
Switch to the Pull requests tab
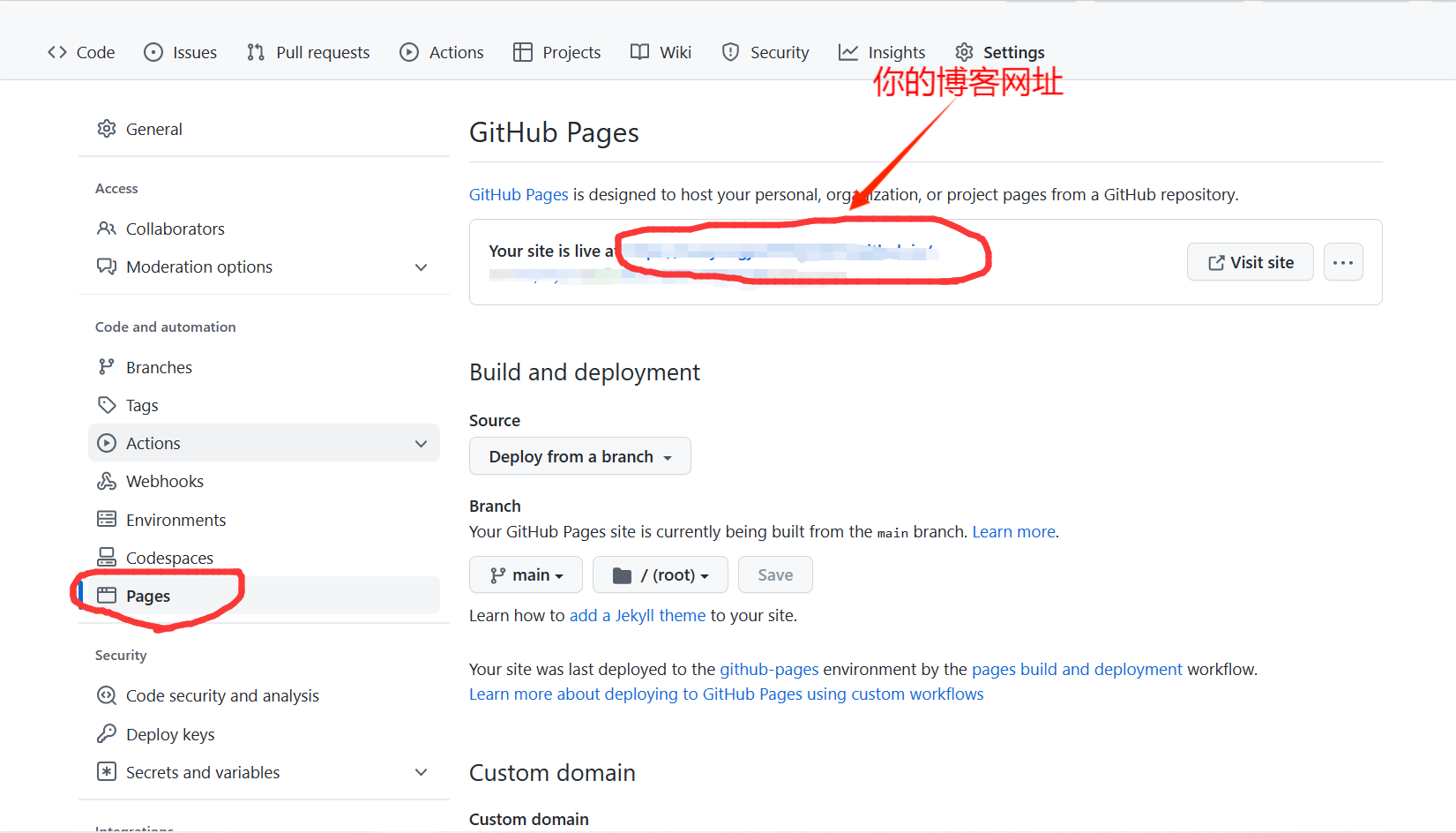click(x=309, y=52)
